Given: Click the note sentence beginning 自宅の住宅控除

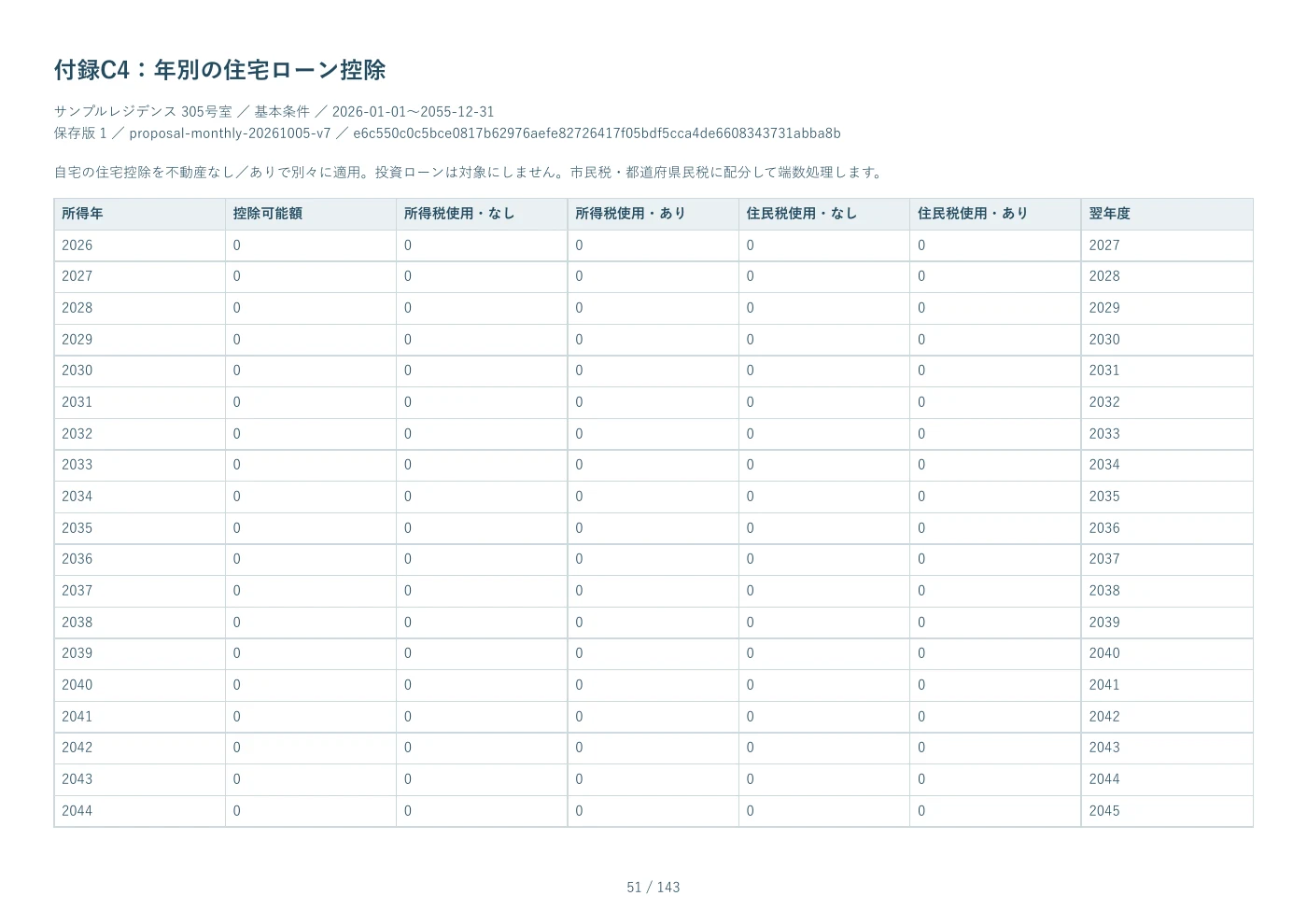Looking at the screenshot, I should click(468, 173).
